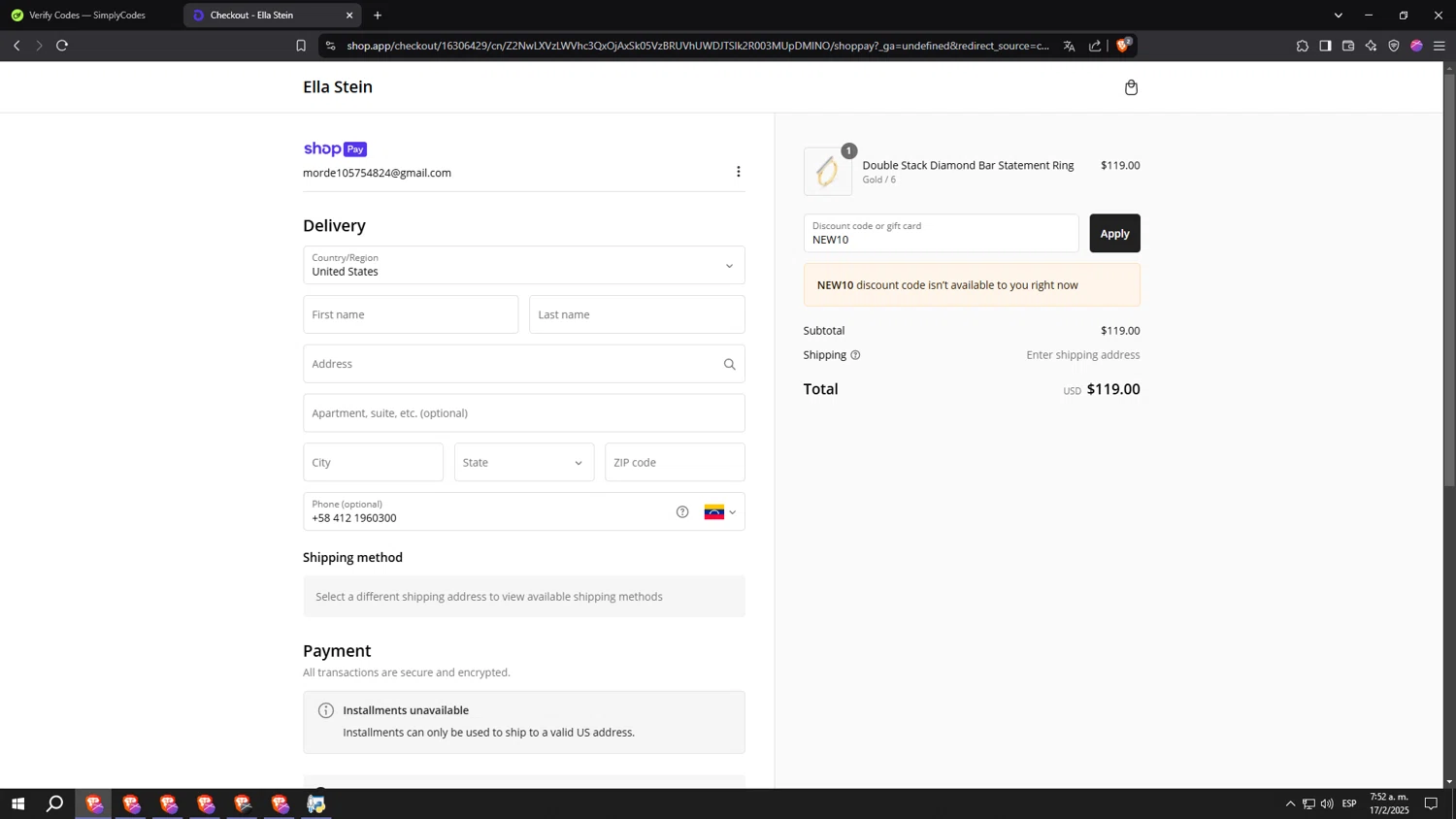Apply the NEW10 discount code
Viewport: 1456px width, 819px height.
1114,233
